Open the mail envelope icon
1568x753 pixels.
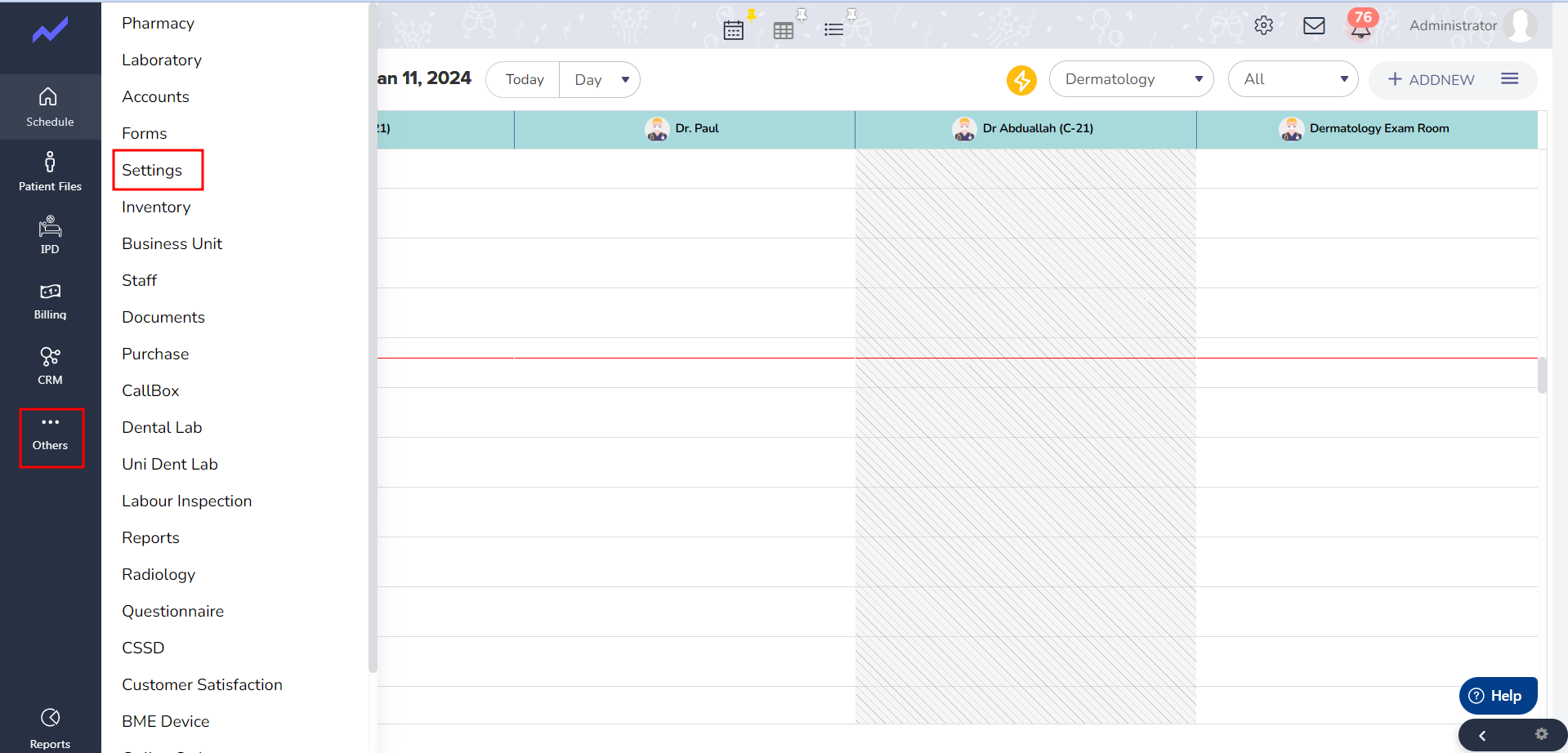pyautogui.click(x=1314, y=26)
